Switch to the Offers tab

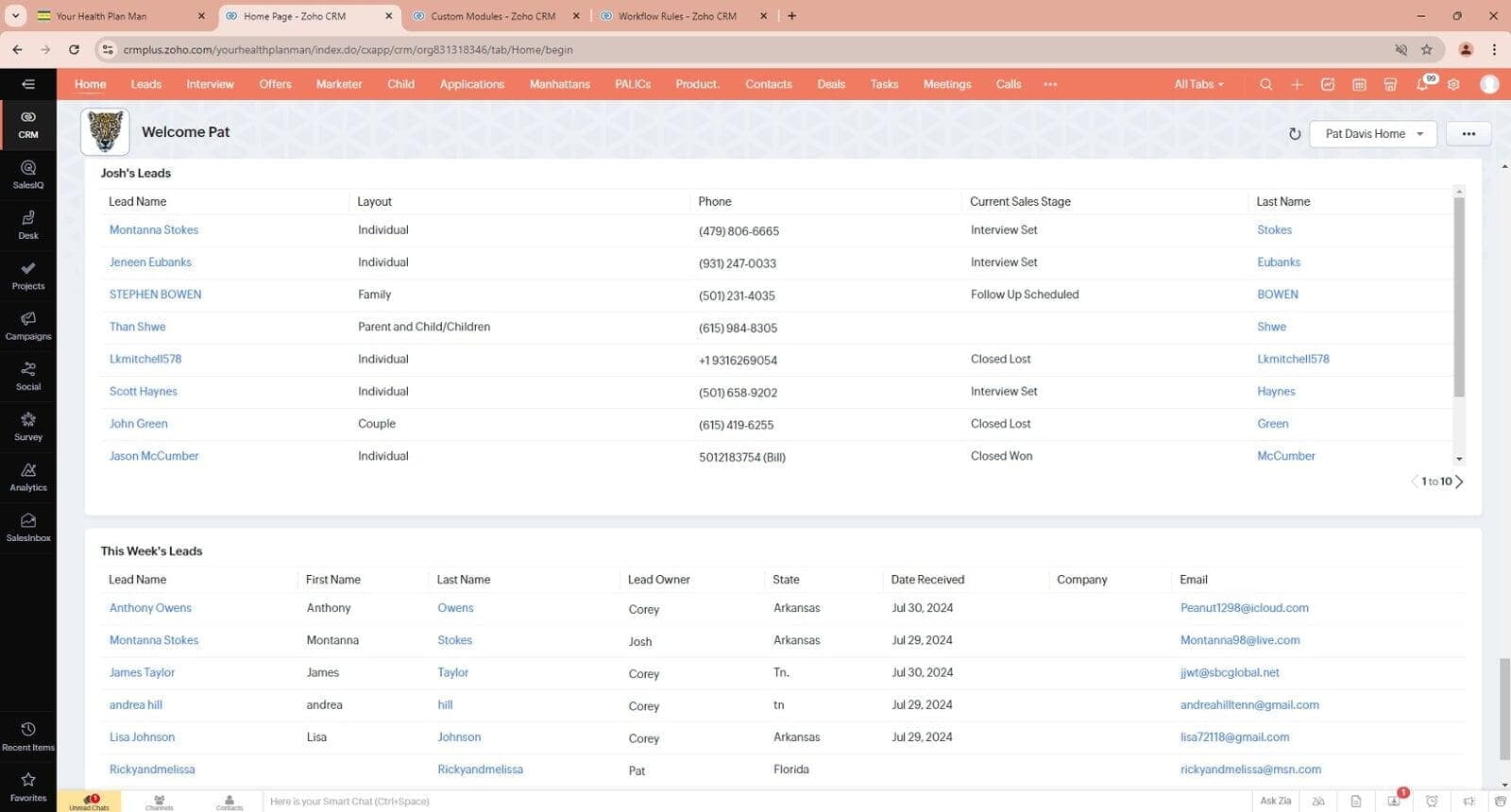click(275, 84)
